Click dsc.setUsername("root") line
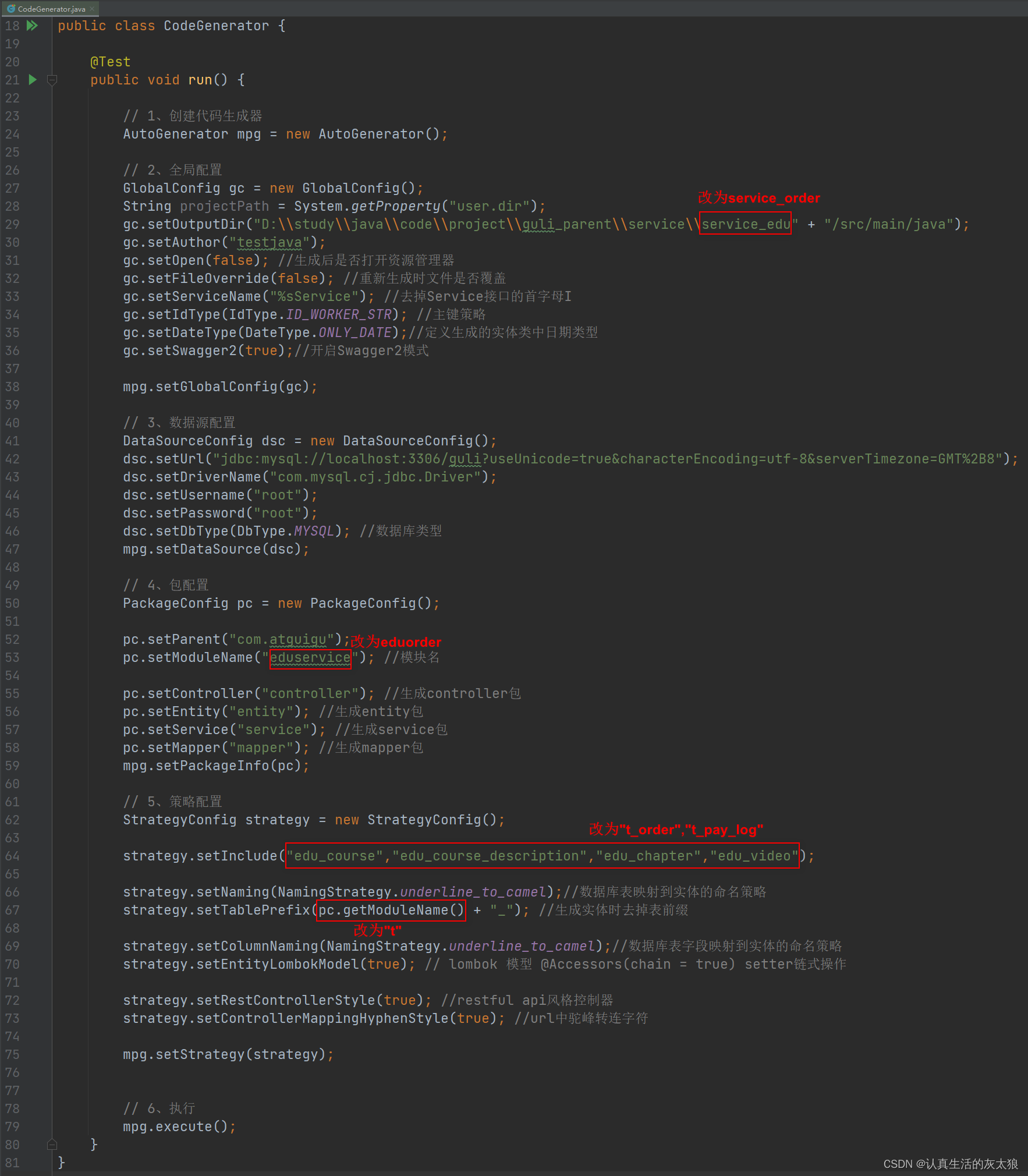Image resolution: width=1028 pixels, height=1176 pixels. [220, 495]
